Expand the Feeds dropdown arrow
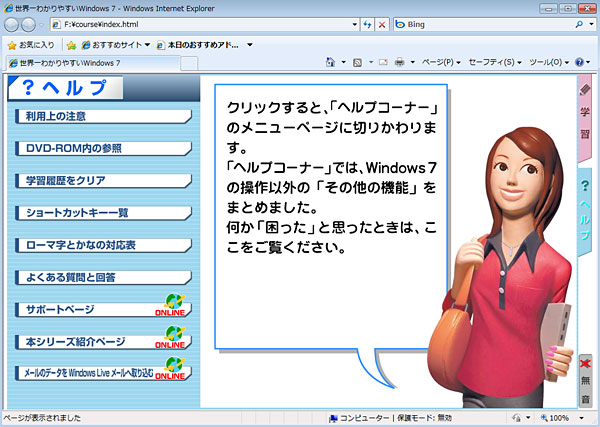Image resolution: width=600 pixels, height=427 pixels. [370, 62]
